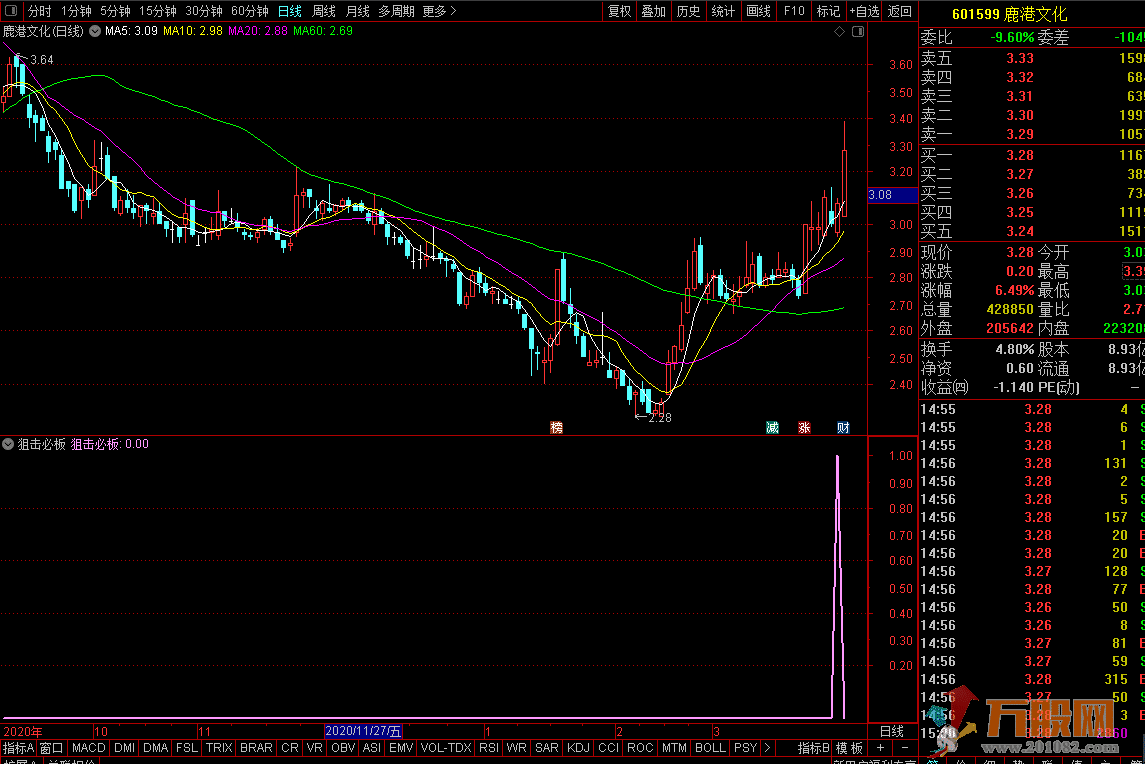The image size is (1145, 764).
Task: Add stock to watchlist with +自选
Action: pyautogui.click(x=865, y=11)
